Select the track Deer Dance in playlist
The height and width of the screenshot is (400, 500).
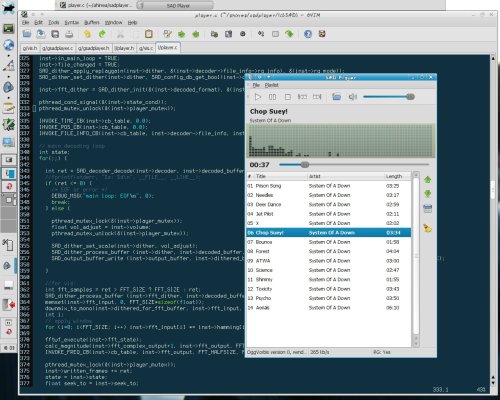tap(329, 204)
